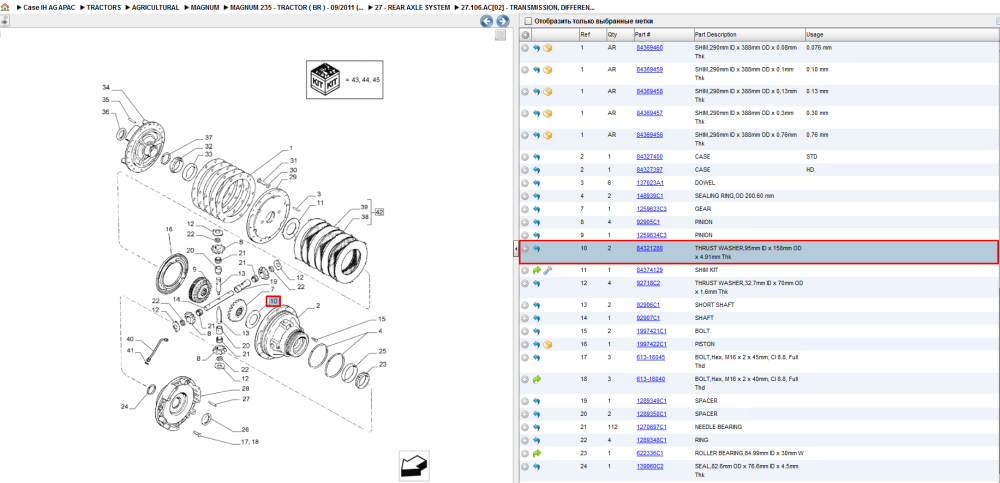Select the '0.076 mm' usage cell
The image size is (1000, 483).
coord(818,48)
